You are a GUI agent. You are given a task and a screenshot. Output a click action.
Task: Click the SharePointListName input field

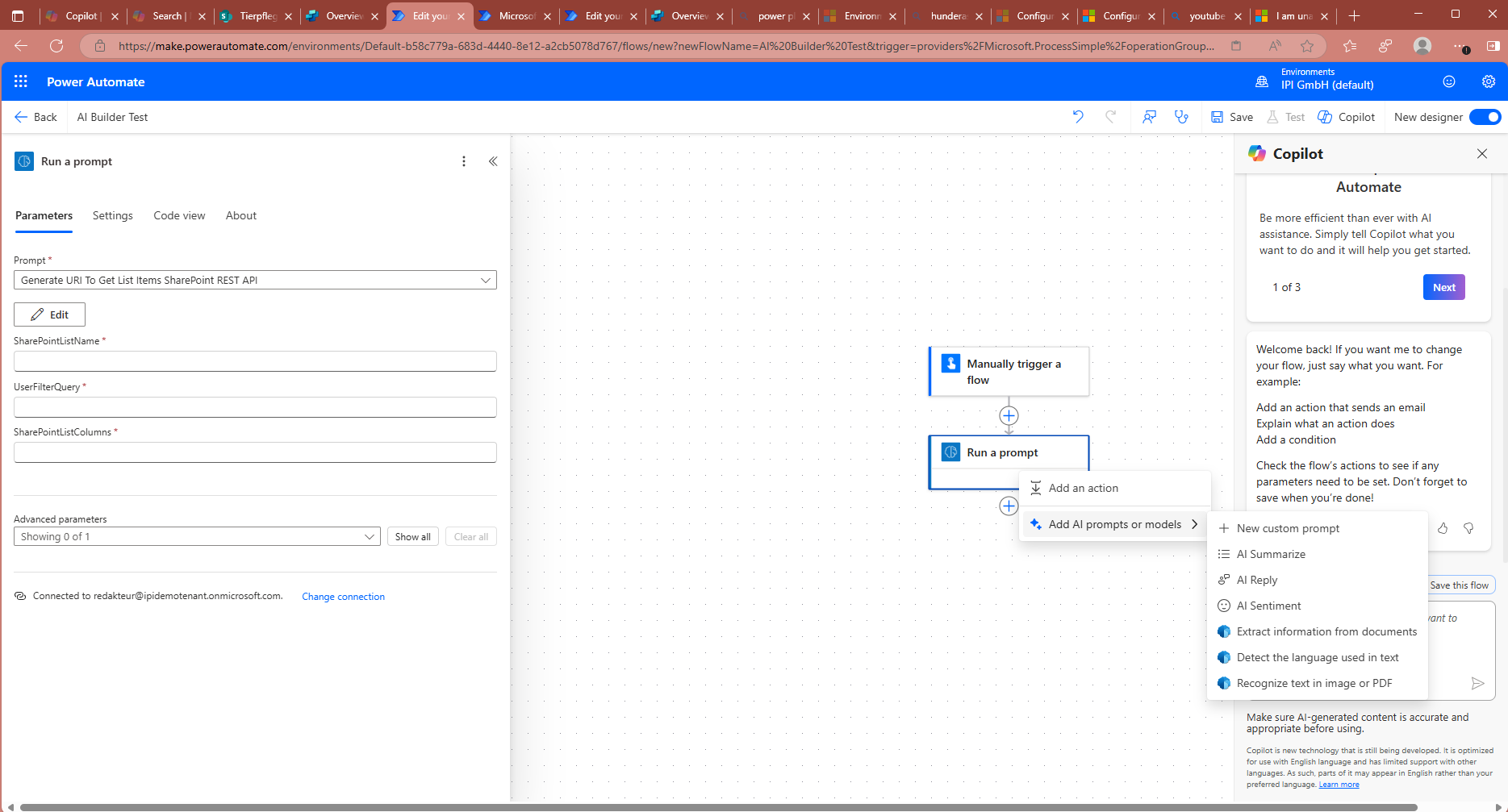255,361
